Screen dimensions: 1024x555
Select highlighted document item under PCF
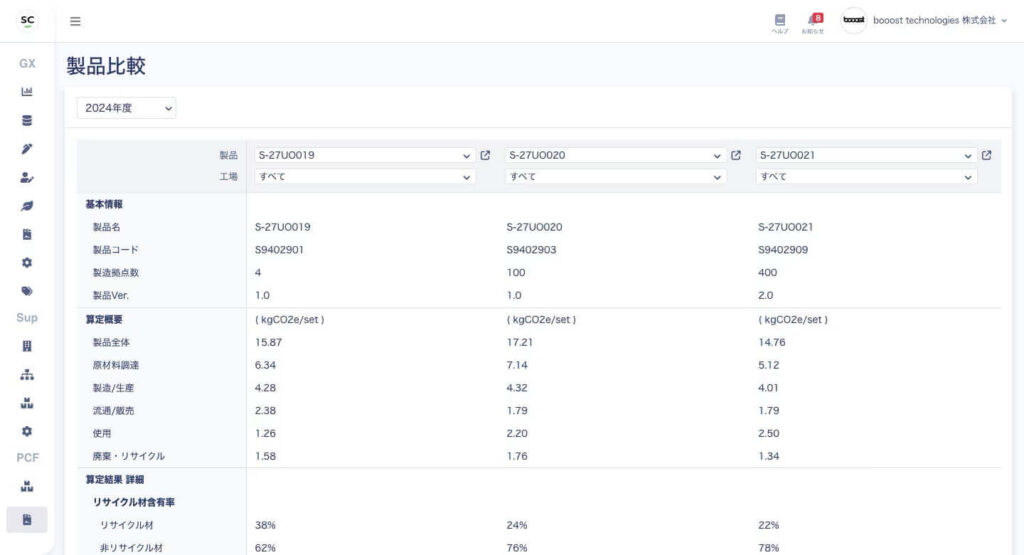tap(27, 519)
